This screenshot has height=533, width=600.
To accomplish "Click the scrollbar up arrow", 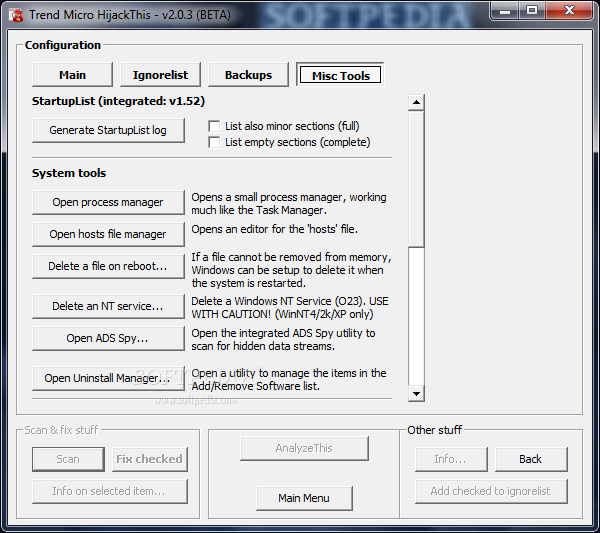I will pyautogui.click(x=416, y=103).
